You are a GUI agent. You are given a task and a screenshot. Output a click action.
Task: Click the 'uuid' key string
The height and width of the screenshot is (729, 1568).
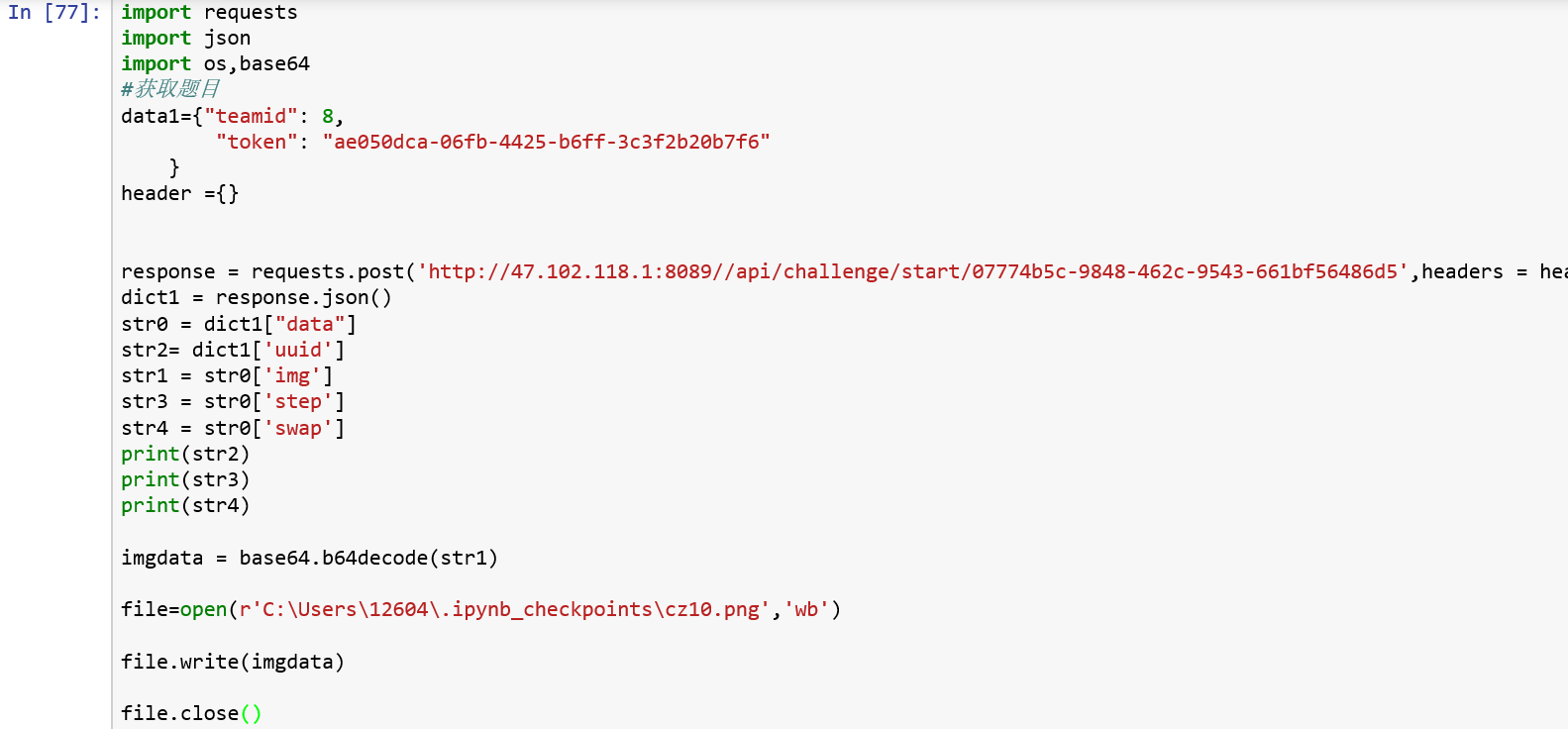(x=298, y=351)
